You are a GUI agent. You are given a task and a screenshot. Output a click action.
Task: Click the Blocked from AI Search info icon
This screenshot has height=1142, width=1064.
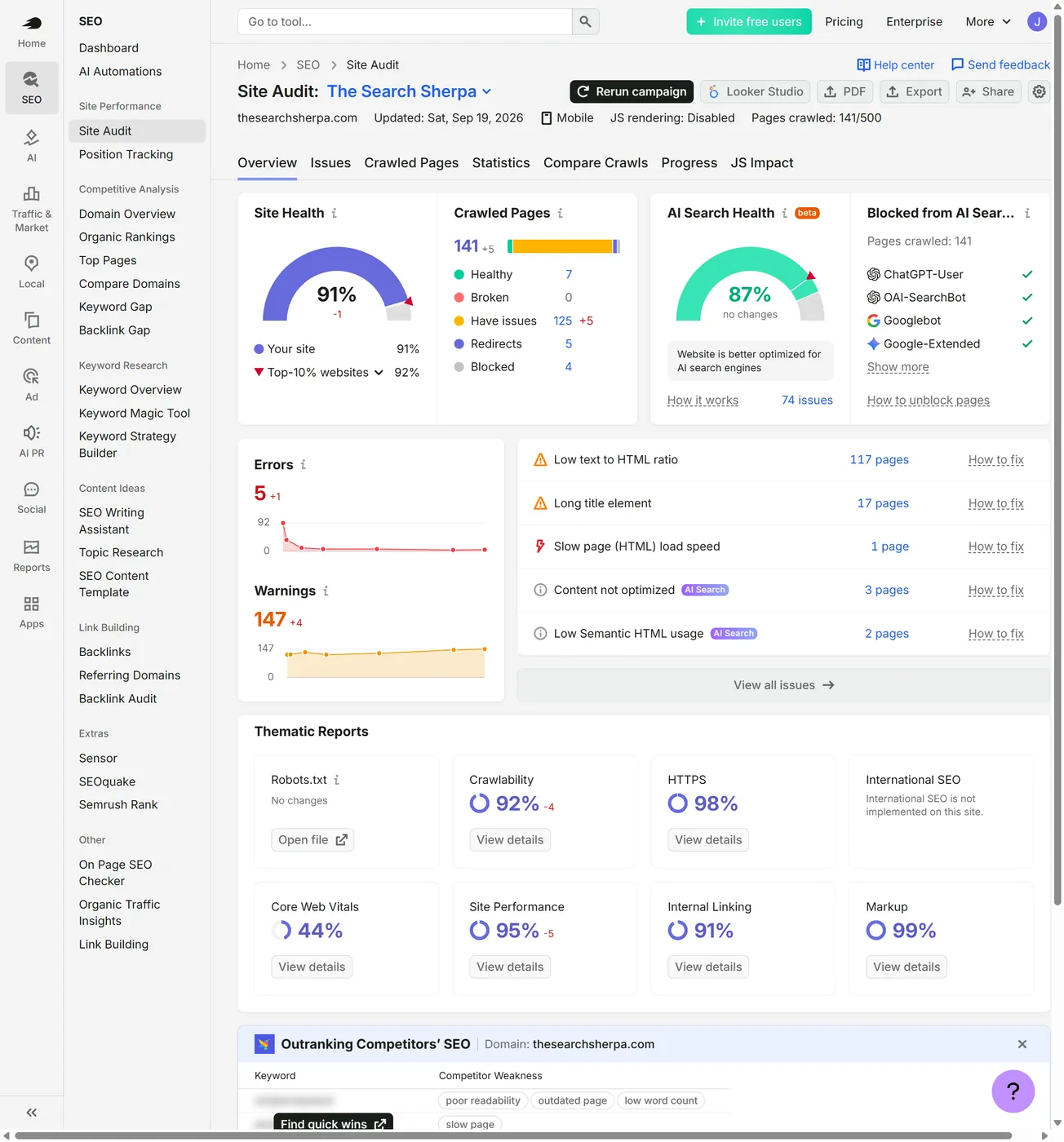pos(1027,213)
